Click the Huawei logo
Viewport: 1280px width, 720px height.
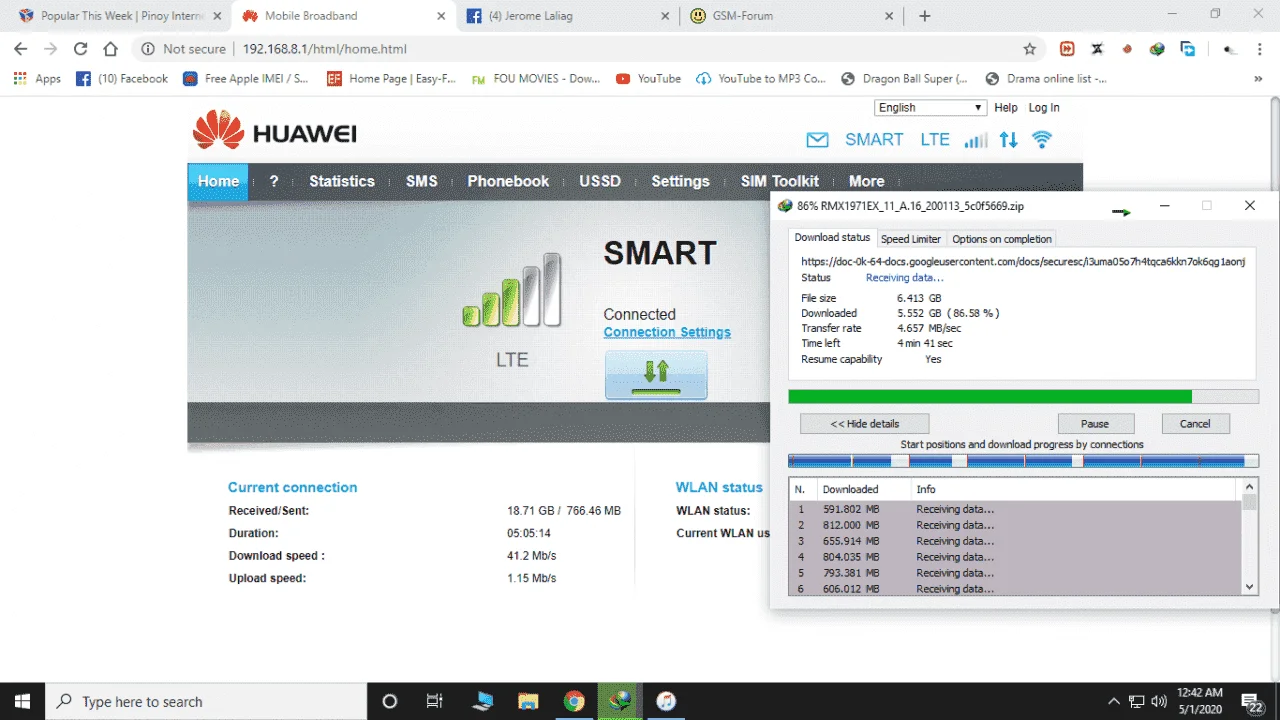click(274, 133)
